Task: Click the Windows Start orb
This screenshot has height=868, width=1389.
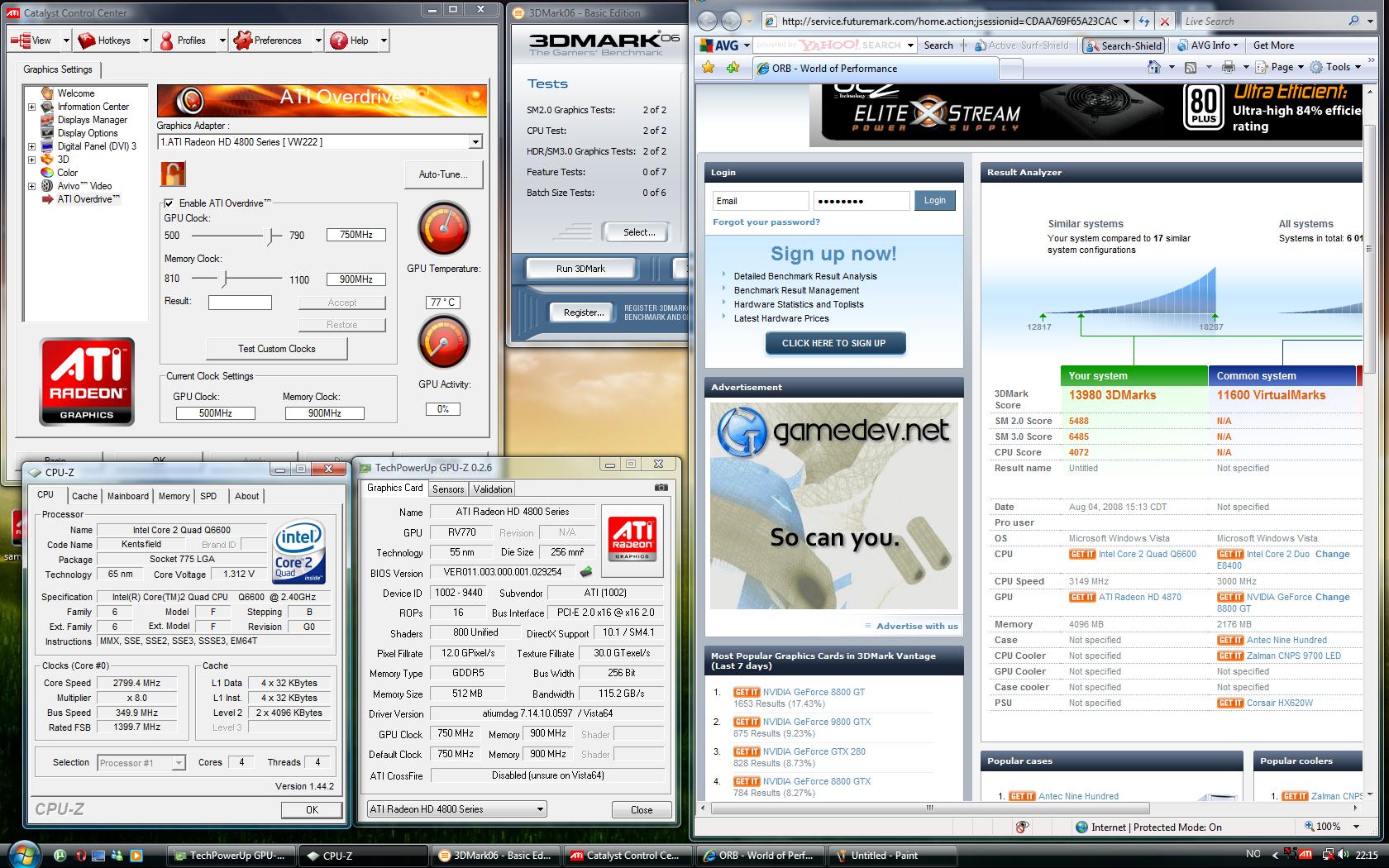Action: (22, 855)
